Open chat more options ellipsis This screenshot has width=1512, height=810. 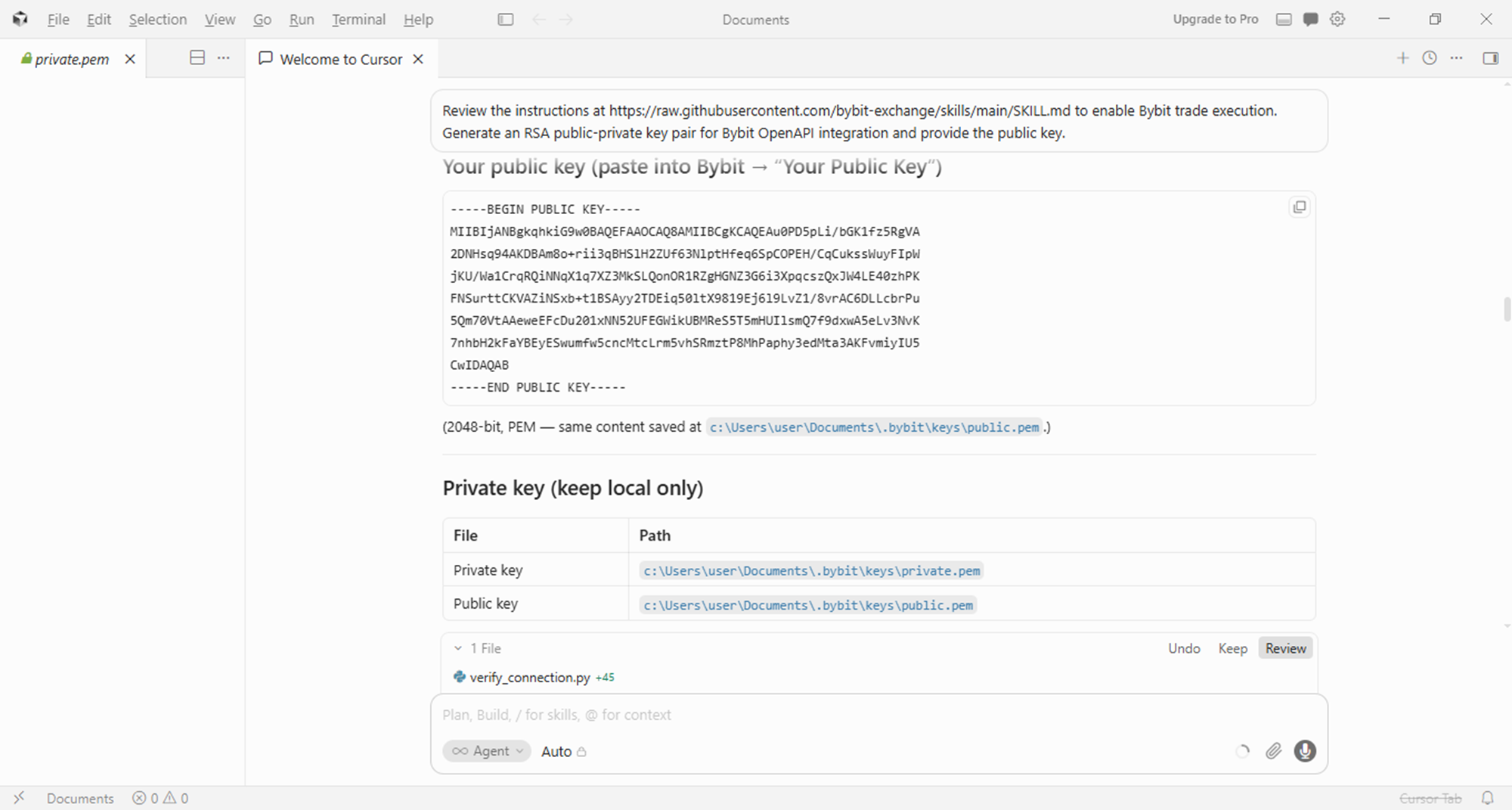coord(1457,58)
